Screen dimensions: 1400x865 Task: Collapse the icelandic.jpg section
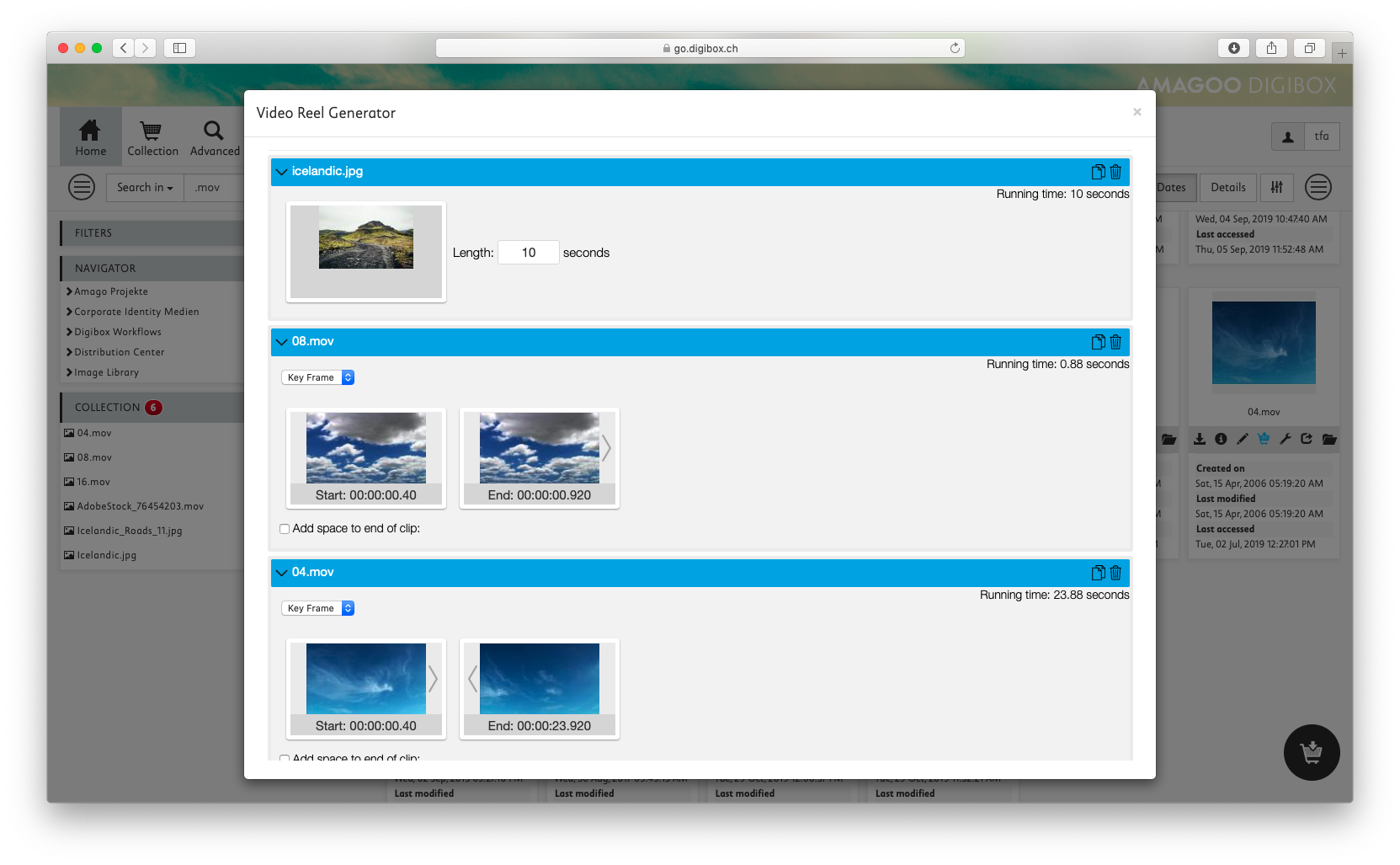[281, 172]
